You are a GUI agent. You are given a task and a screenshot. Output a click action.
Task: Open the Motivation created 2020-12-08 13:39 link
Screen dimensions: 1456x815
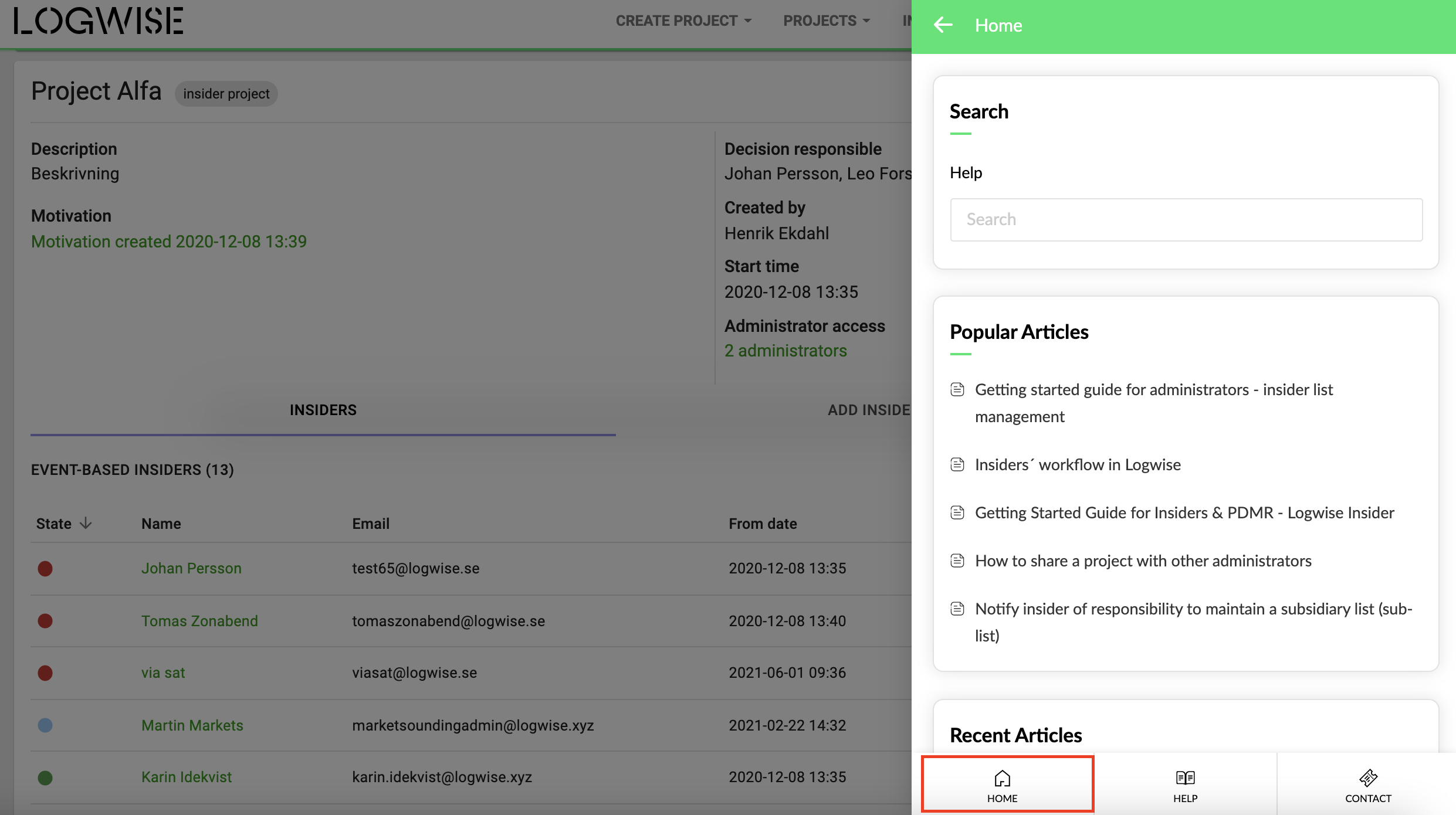pos(169,242)
